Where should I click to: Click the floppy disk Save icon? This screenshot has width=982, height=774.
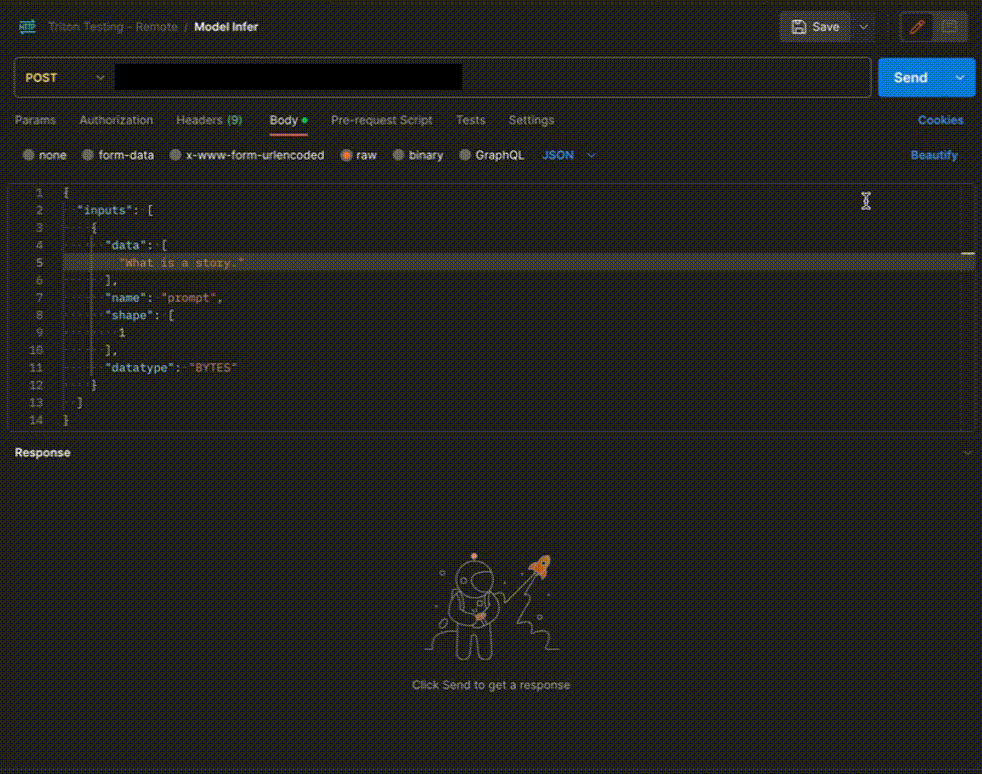pyautogui.click(x=799, y=27)
